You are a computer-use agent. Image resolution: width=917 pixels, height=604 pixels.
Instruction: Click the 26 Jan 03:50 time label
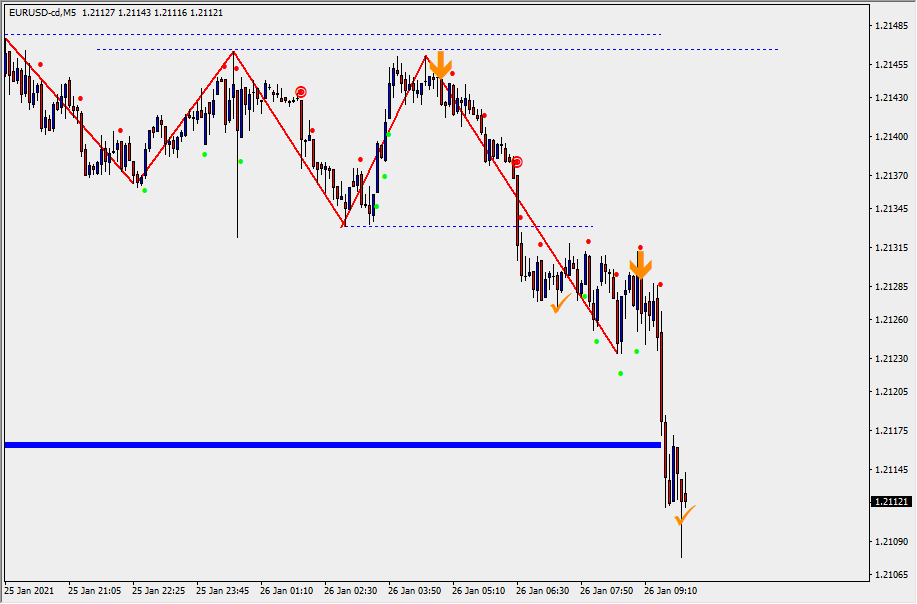tap(415, 590)
